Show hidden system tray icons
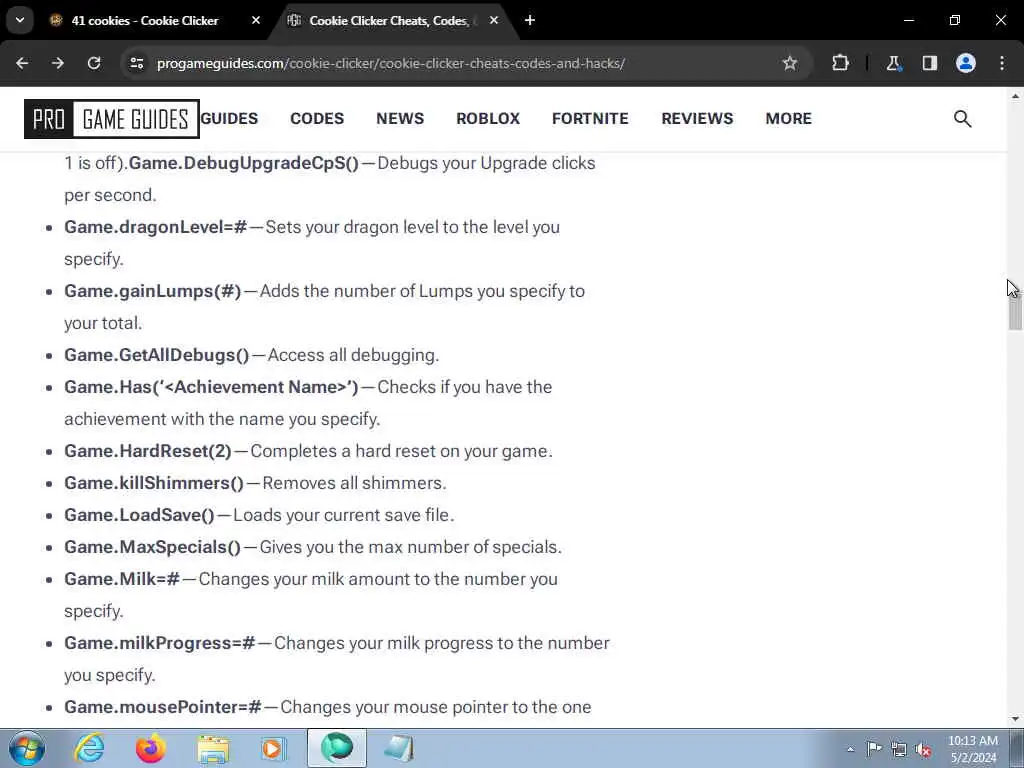Image resolution: width=1024 pixels, height=768 pixels. 850,749
